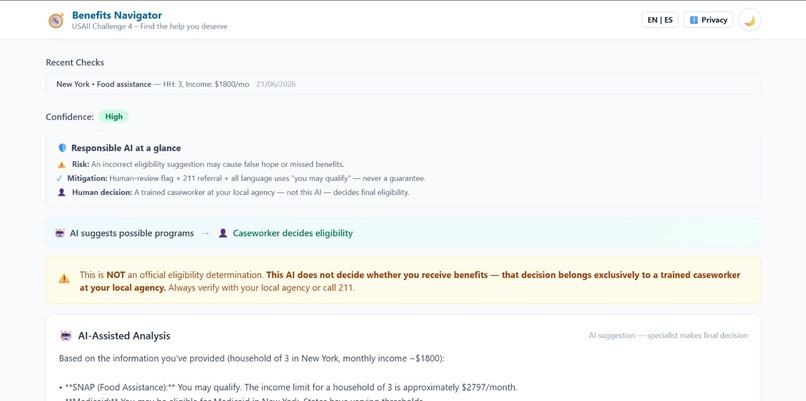
Task: Click the date 21/06/2026 in recent check
Action: [x=276, y=84]
